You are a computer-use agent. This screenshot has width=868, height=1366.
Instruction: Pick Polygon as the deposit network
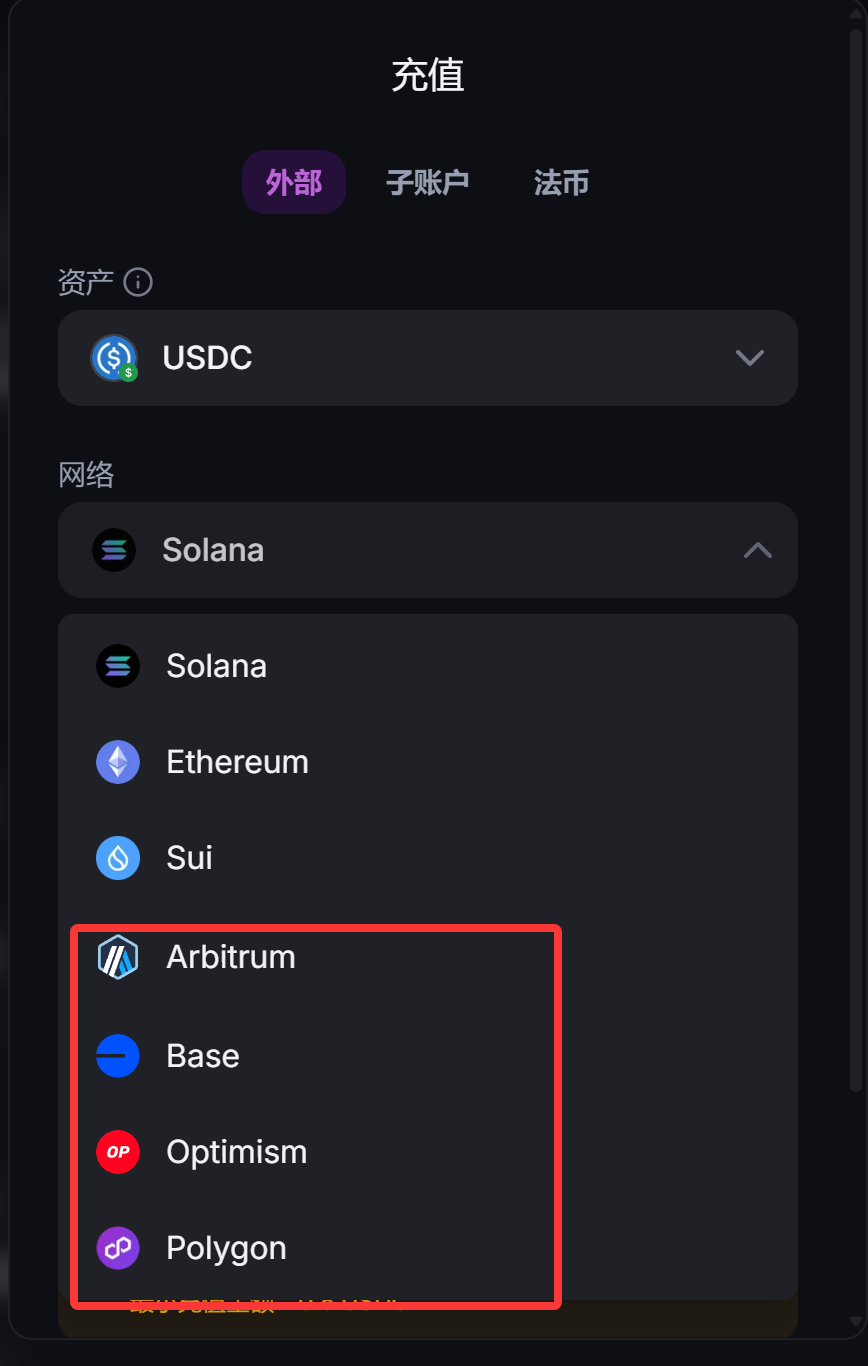(227, 1248)
